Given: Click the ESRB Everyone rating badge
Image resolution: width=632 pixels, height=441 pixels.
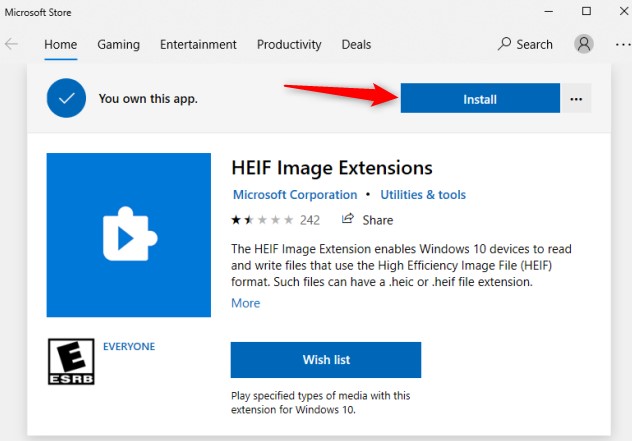Looking at the screenshot, I should tap(71, 361).
